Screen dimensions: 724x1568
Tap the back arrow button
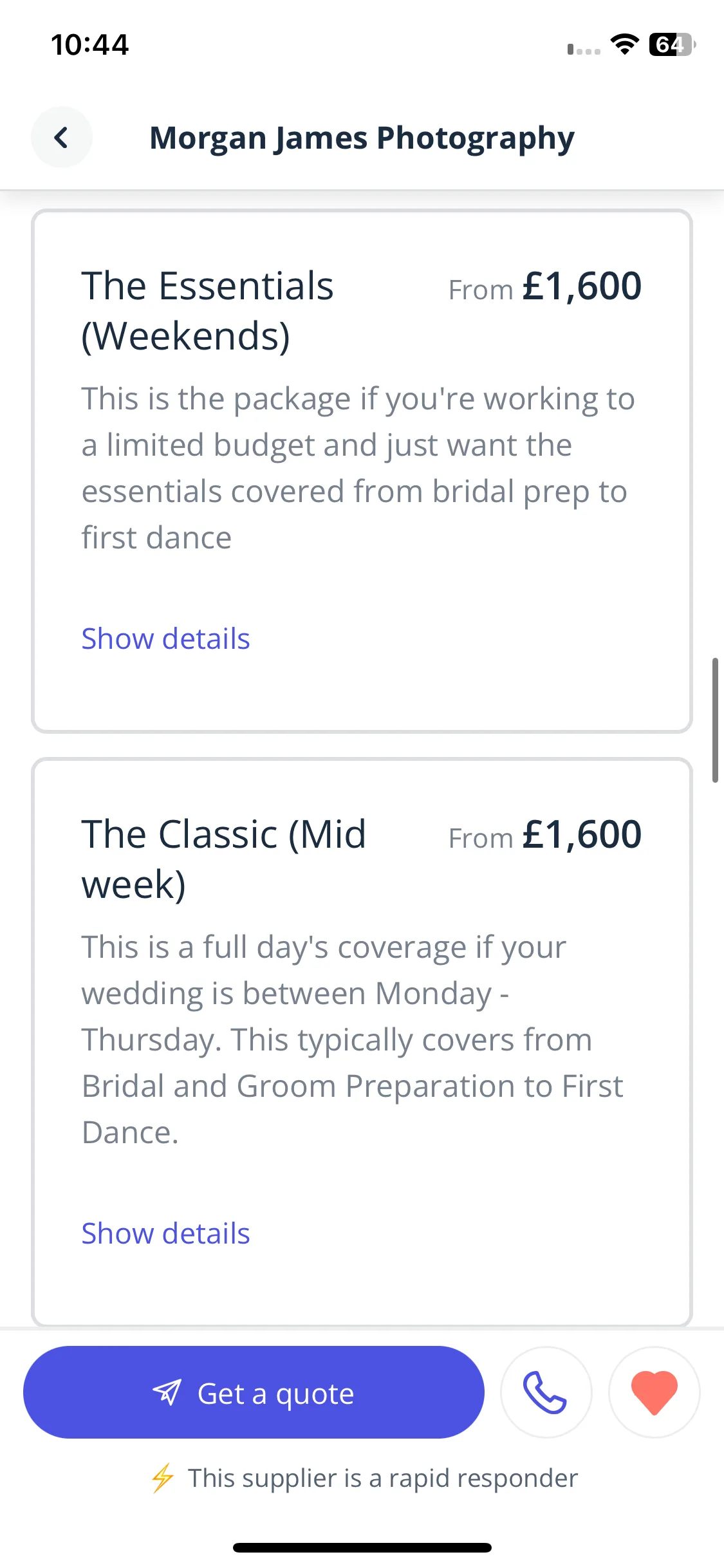pos(62,137)
